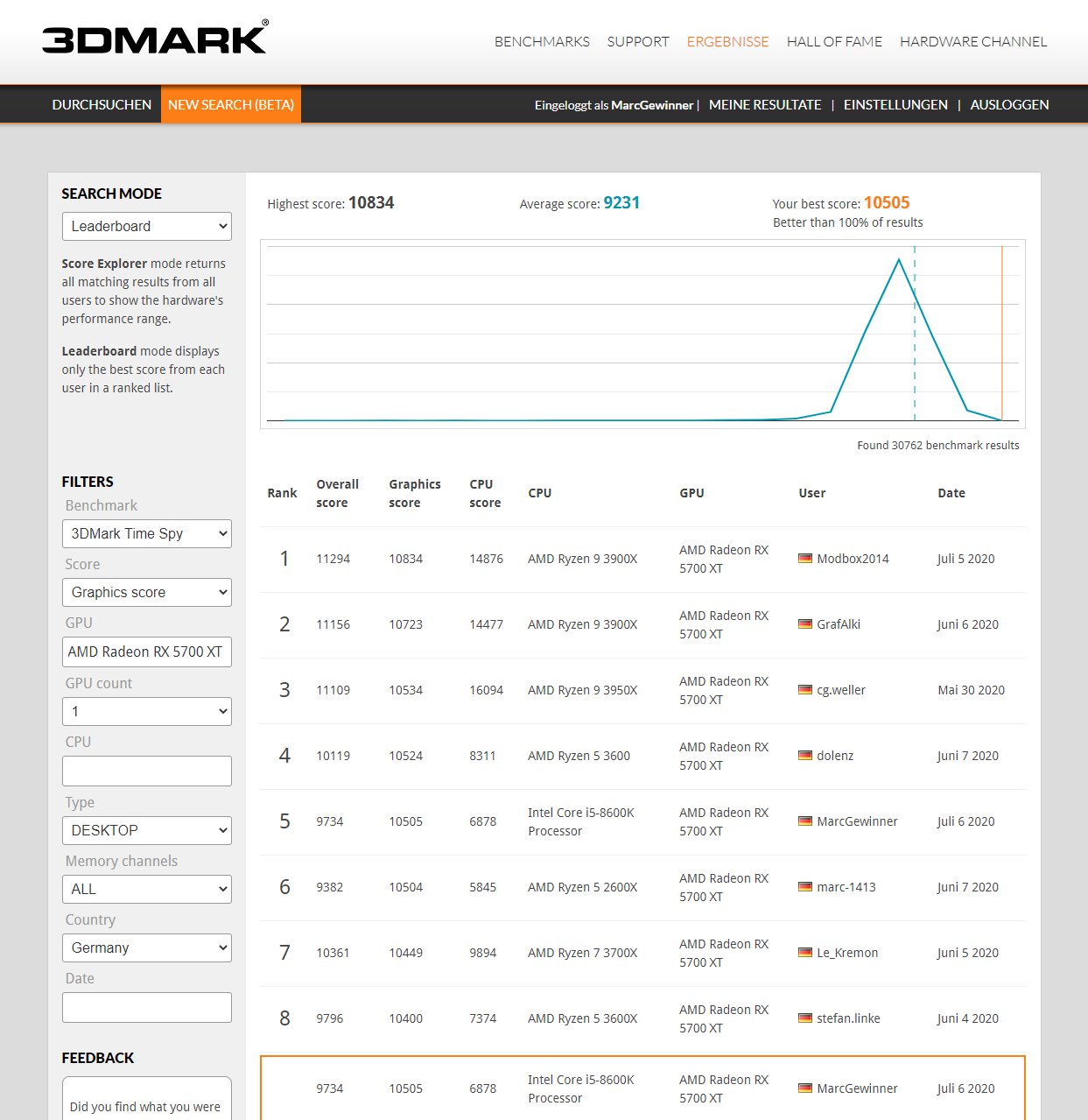Open the Search Mode Leaderboard dropdown
Image resolution: width=1088 pixels, height=1120 pixels.
(x=147, y=226)
